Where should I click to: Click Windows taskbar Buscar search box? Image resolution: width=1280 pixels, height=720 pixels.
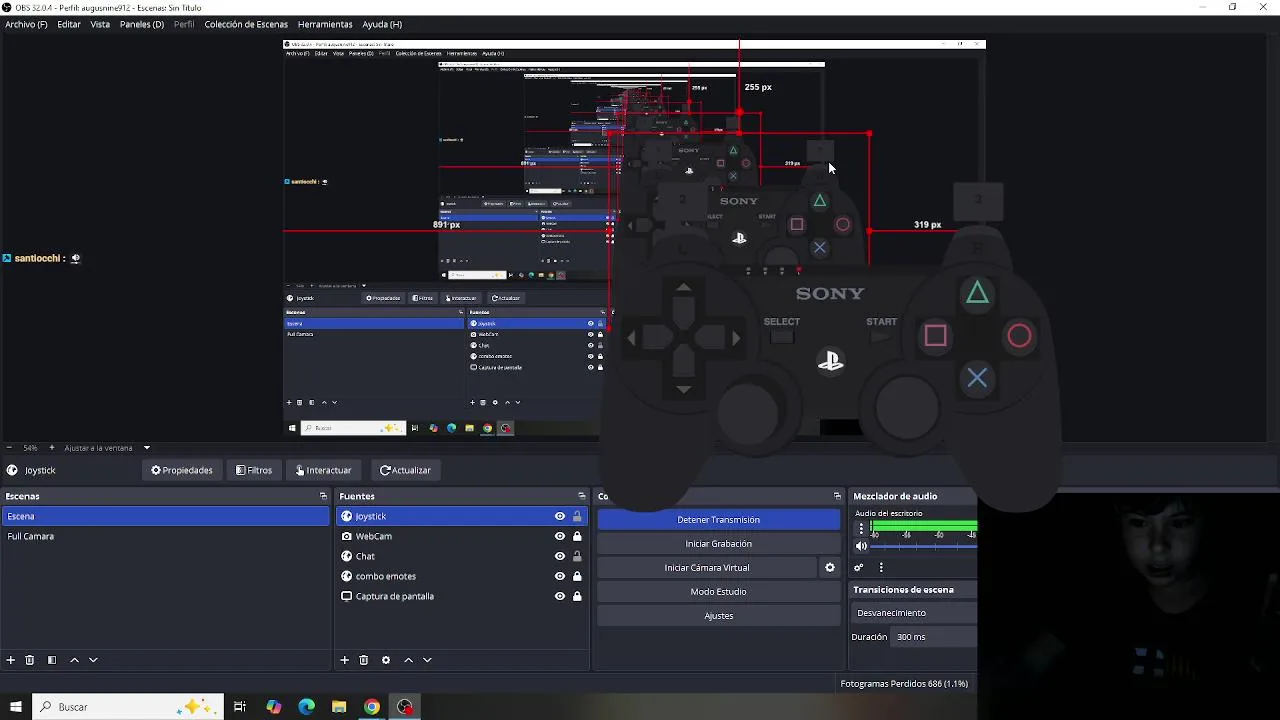[127, 707]
